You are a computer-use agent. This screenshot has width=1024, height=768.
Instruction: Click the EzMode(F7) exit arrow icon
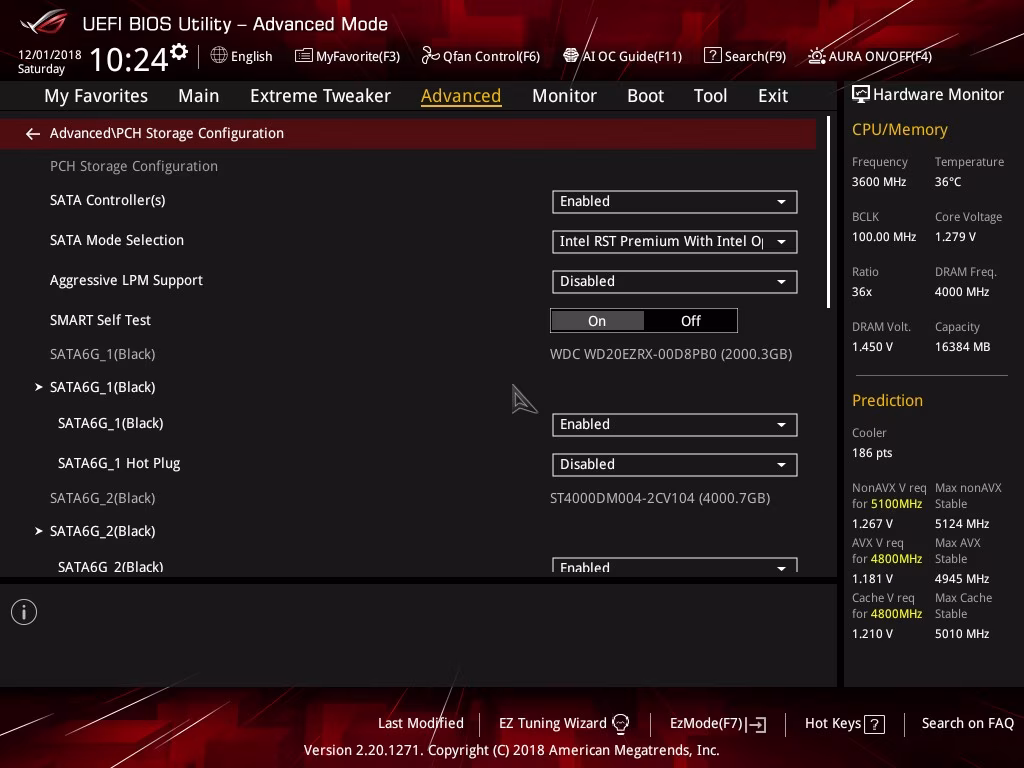tap(757, 724)
